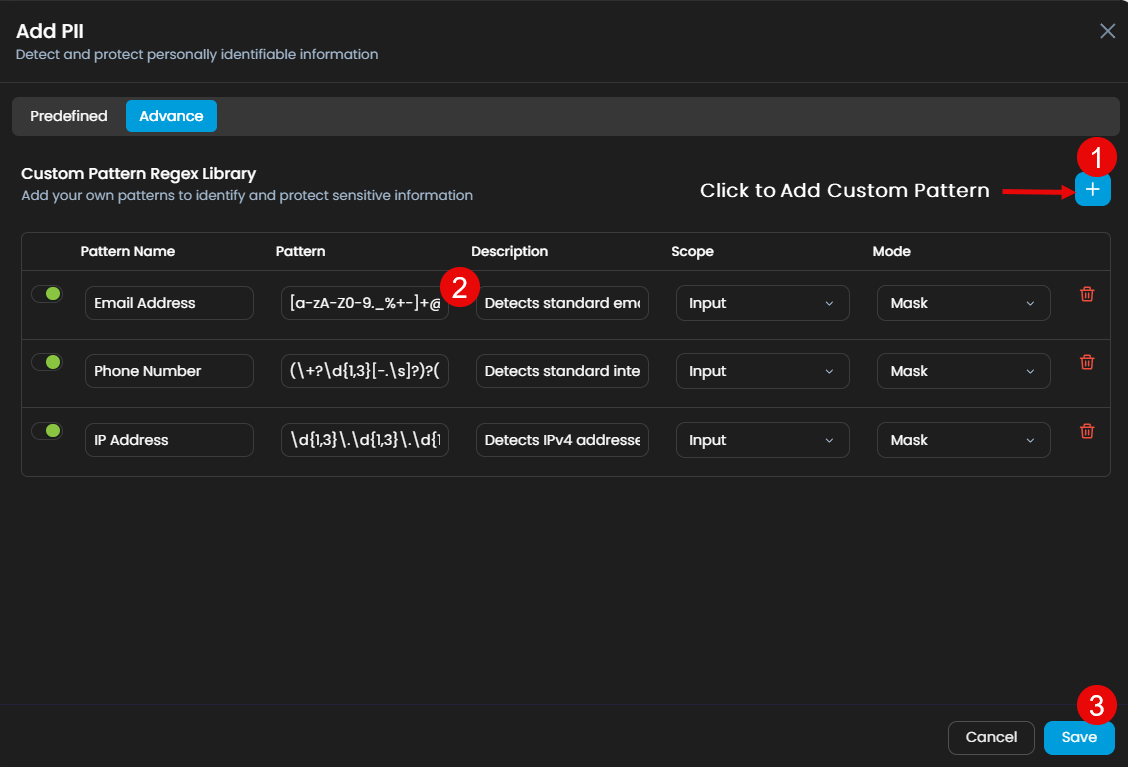Toggle the IP Address pattern switch
This screenshot has width=1128, height=767.
(x=47, y=431)
